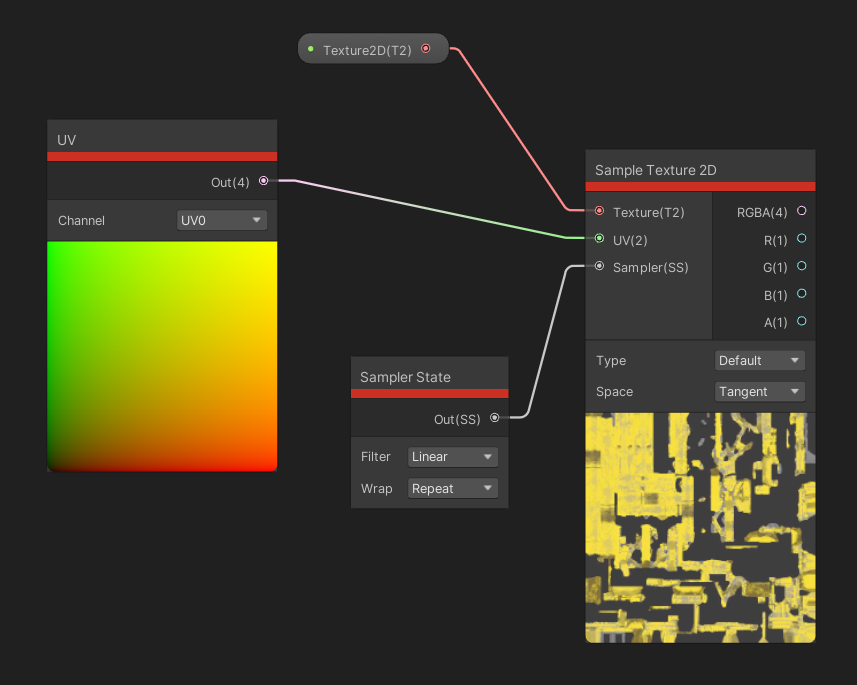Click the UV gradient preview
This screenshot has width=857, height=685.
161,356
